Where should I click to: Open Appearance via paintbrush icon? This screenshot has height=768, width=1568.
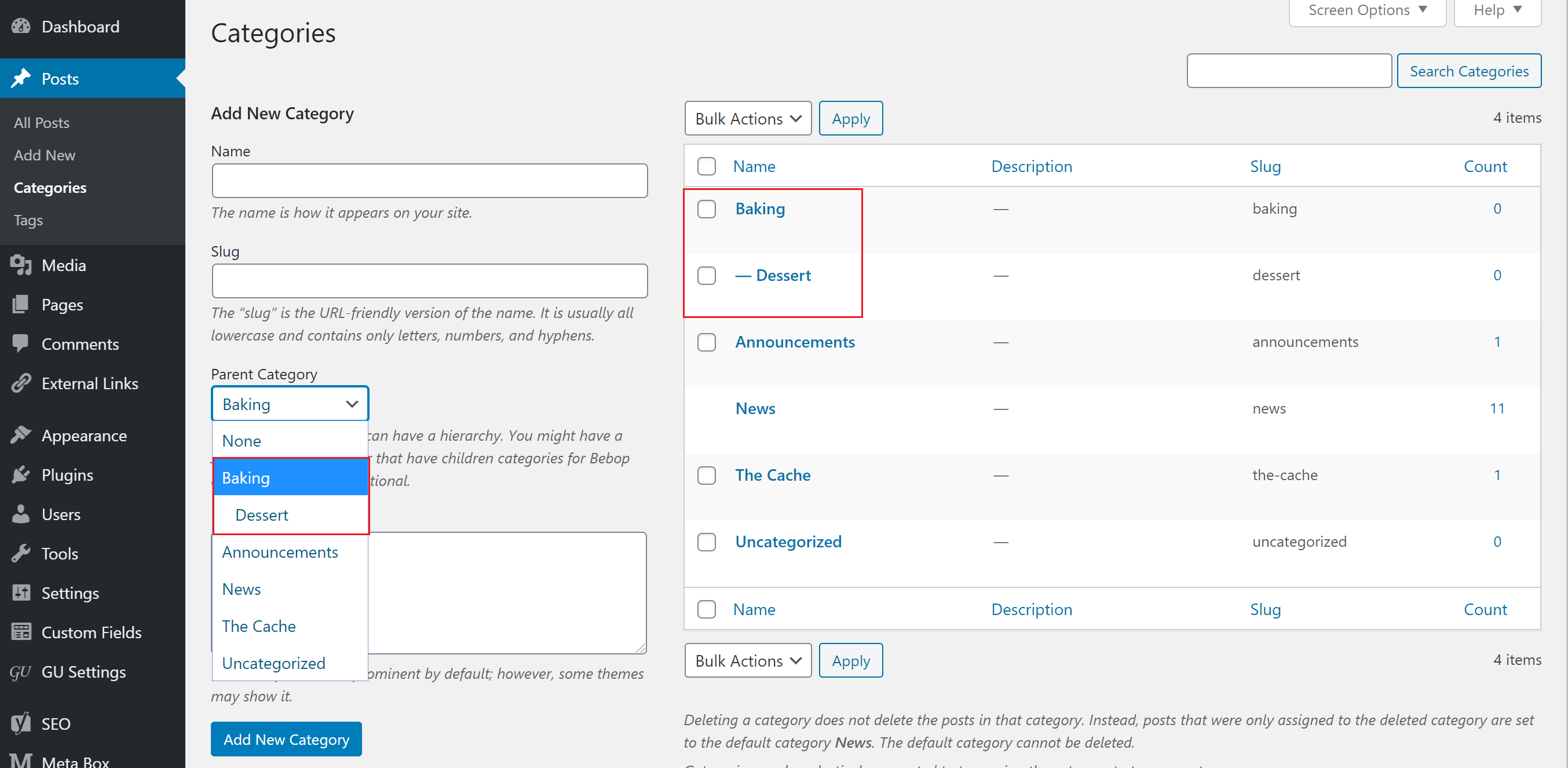(x=21, y=435)
